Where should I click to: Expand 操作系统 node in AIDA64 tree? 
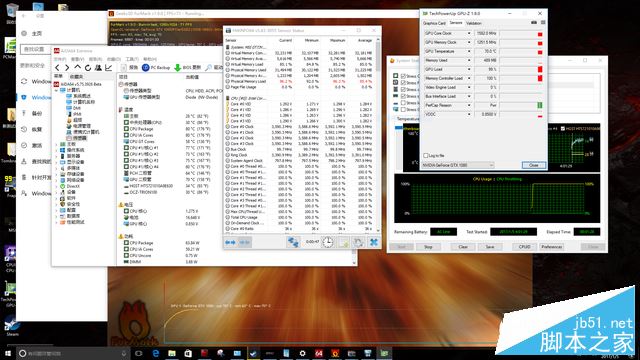click(57, 150)
